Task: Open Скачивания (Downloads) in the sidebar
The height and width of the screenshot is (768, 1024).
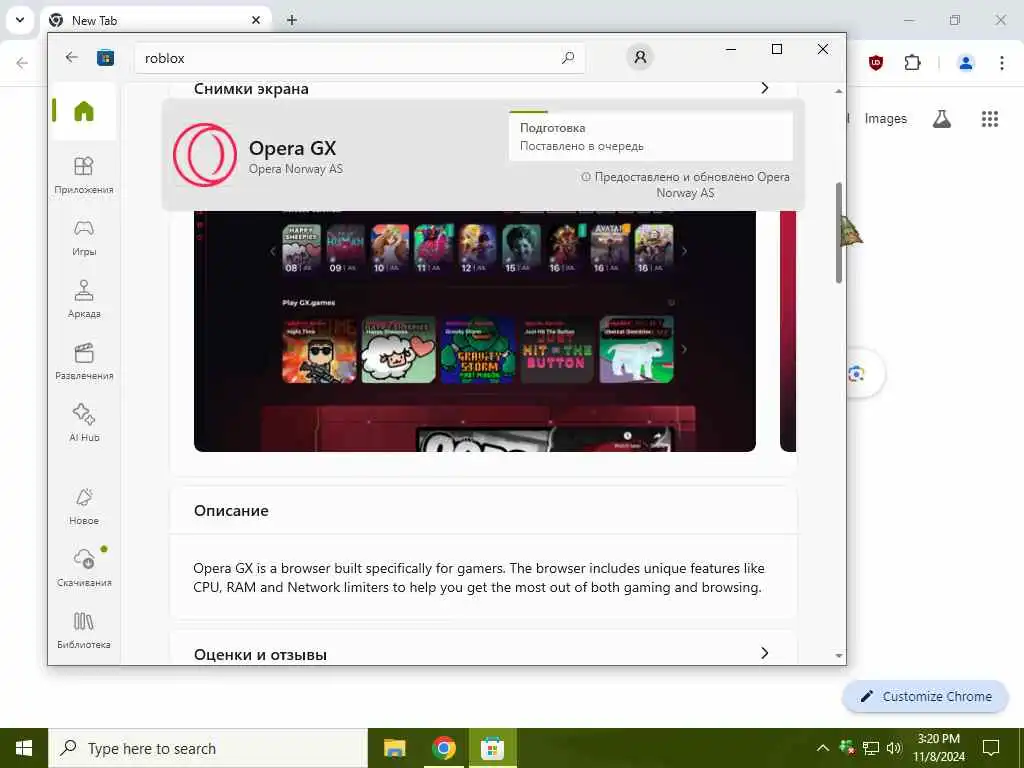Action: 84,568
